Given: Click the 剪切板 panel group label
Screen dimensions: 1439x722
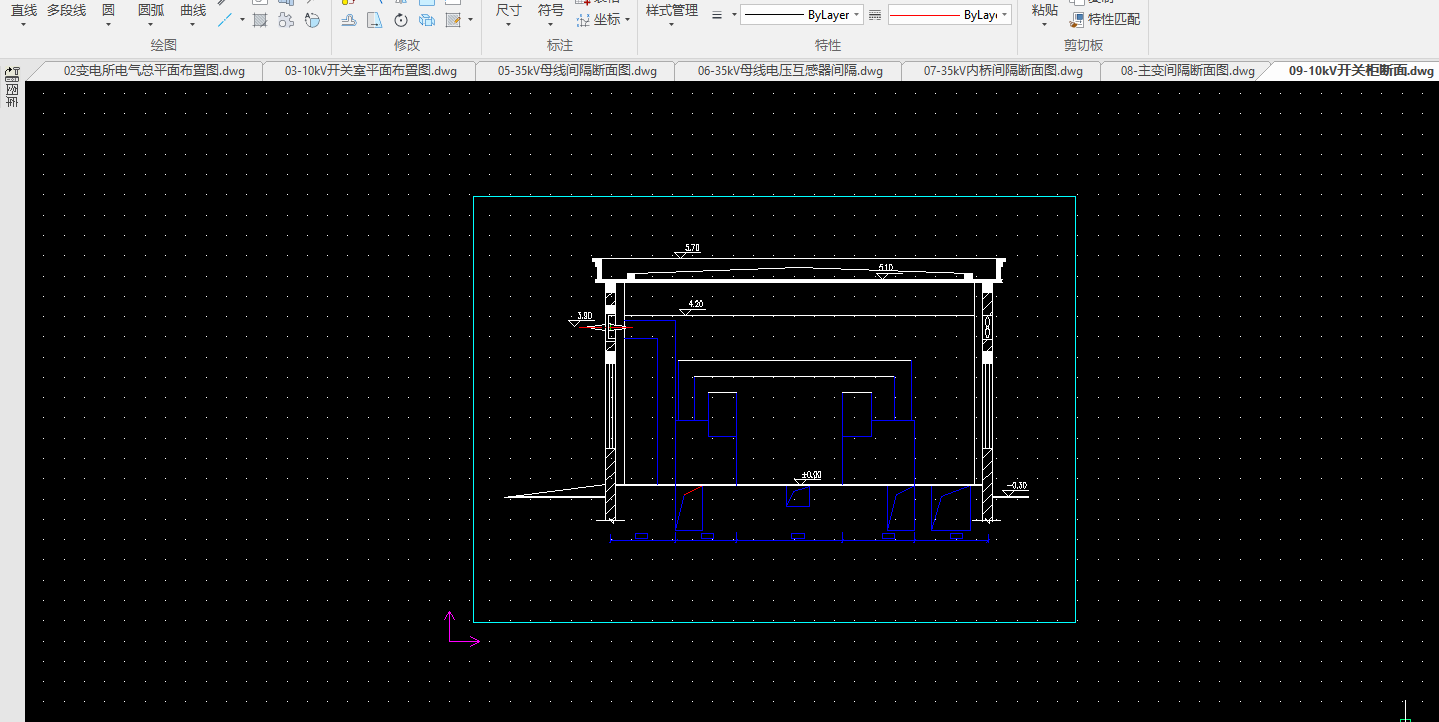Looking at the screenshot, I should click(x=1083, y=45).
